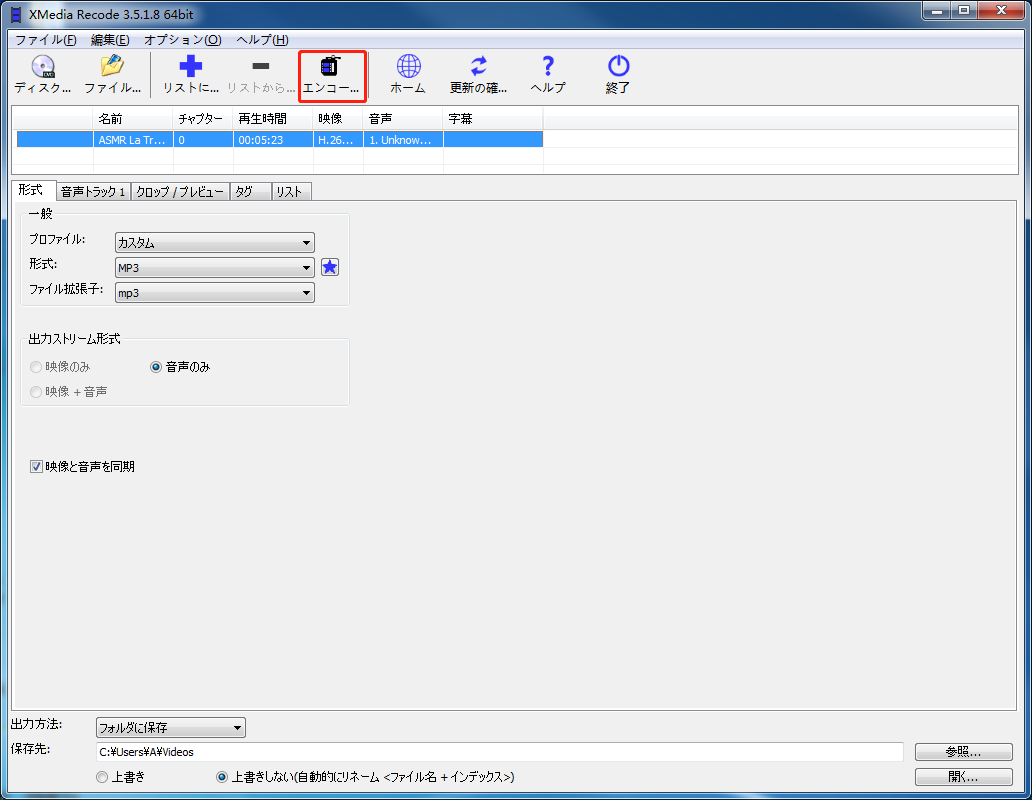Click the XMedia Recode title bar icon
This screenshot has height=800, width=1032.
pos(16,14)
